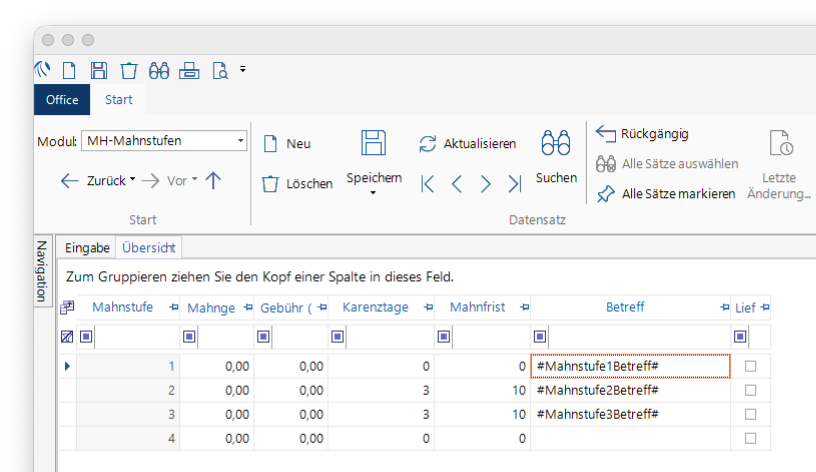
Task: Switch to the Eingabe tab
Action: click(87, 248)
